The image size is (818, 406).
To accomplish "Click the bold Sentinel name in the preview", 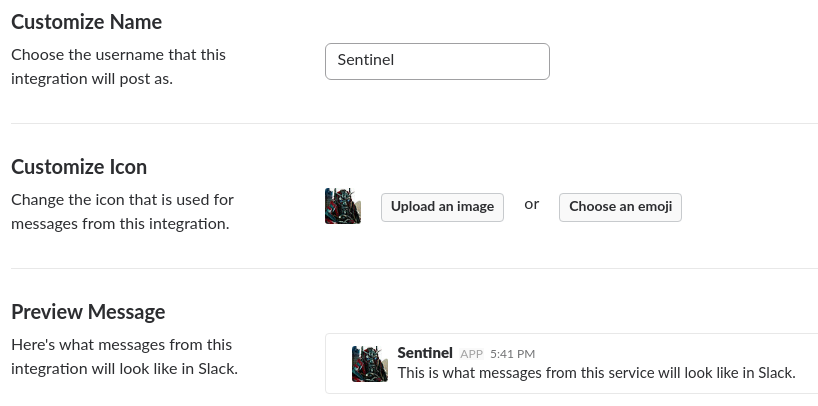I will [425, 353].
